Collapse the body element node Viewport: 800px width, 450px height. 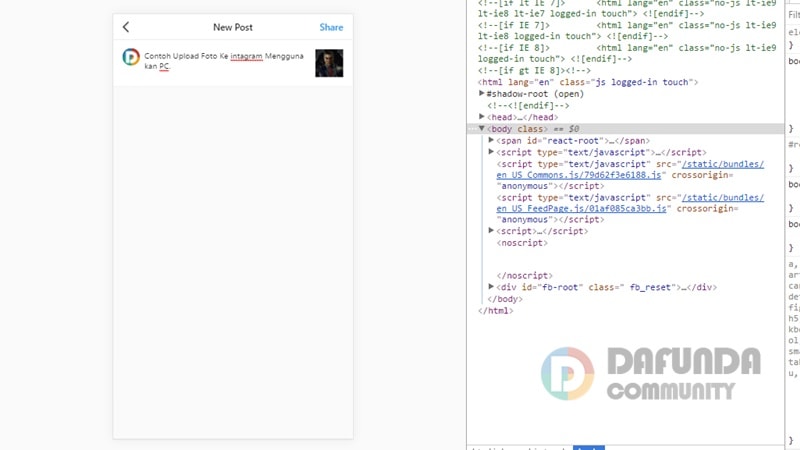point(482,129)
